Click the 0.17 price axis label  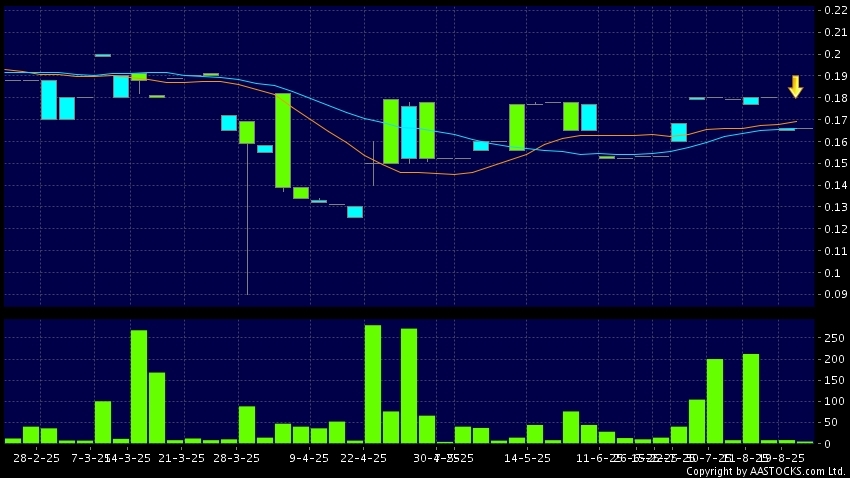click(835, 120)
